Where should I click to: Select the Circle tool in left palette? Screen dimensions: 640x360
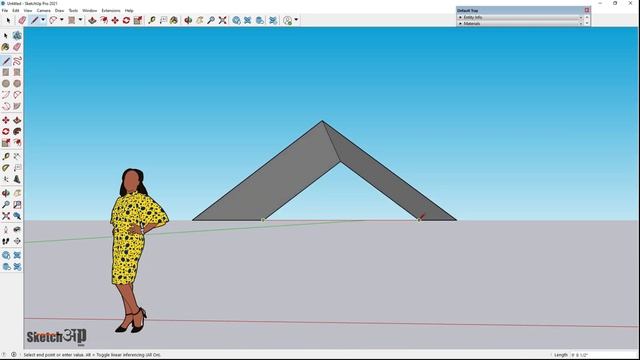[6, 83]
